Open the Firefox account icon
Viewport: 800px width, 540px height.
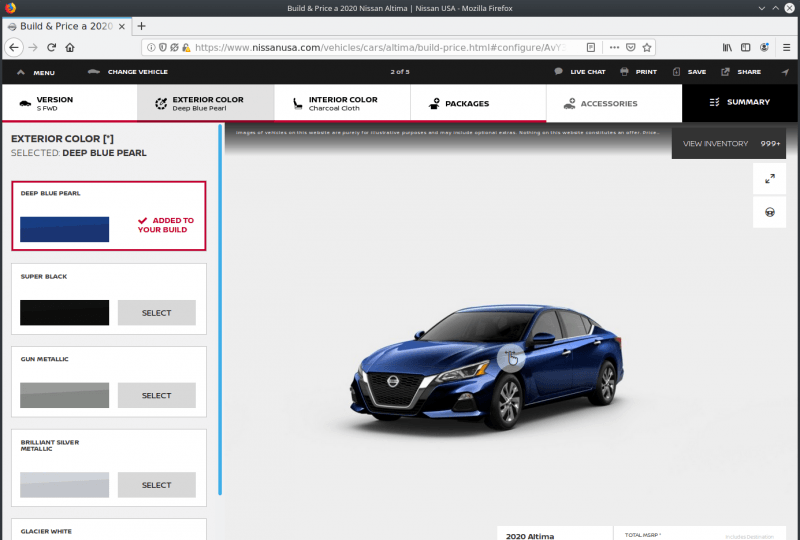coord(764,47)
